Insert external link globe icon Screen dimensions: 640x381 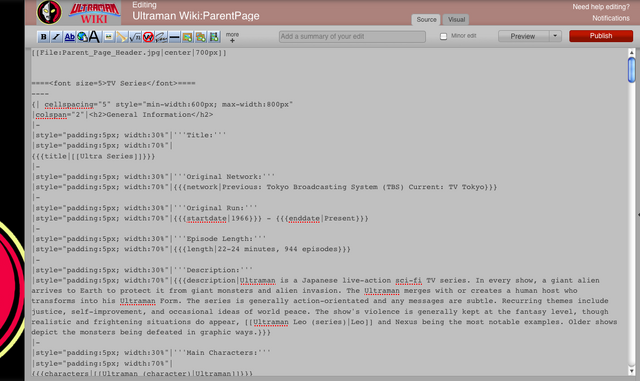82,37
